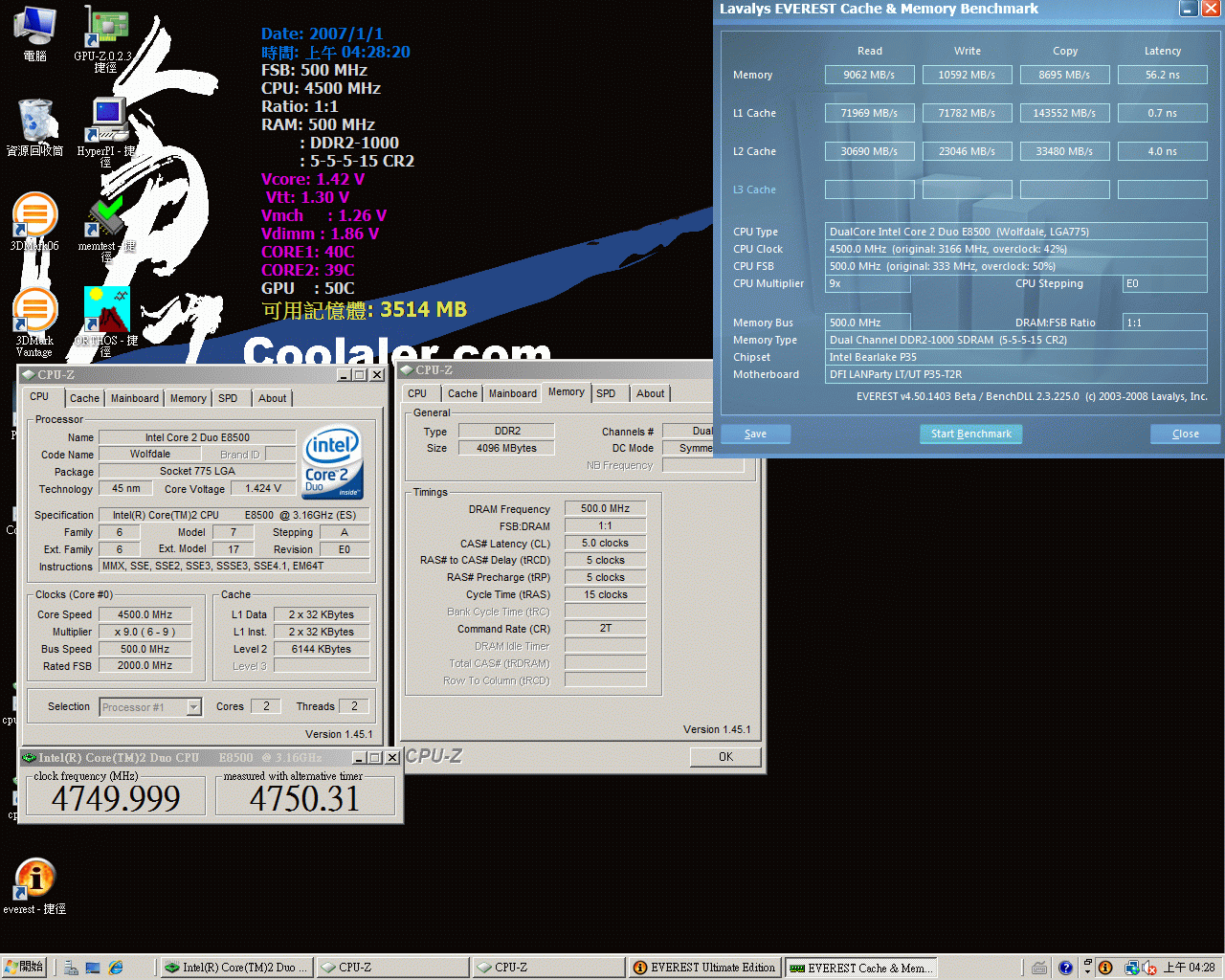Click the Memory Copy 8695 MB/s value

(1065, 75)
